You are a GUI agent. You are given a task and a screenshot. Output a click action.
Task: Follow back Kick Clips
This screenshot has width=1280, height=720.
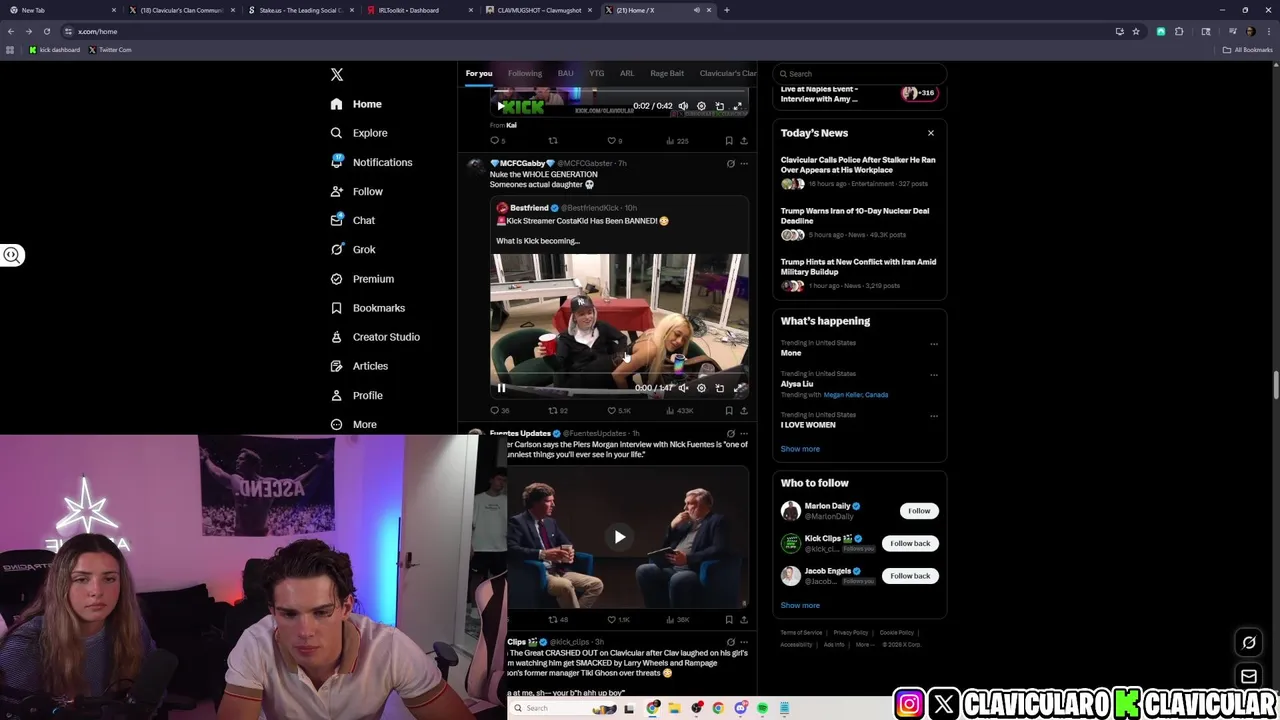(910, 543)
